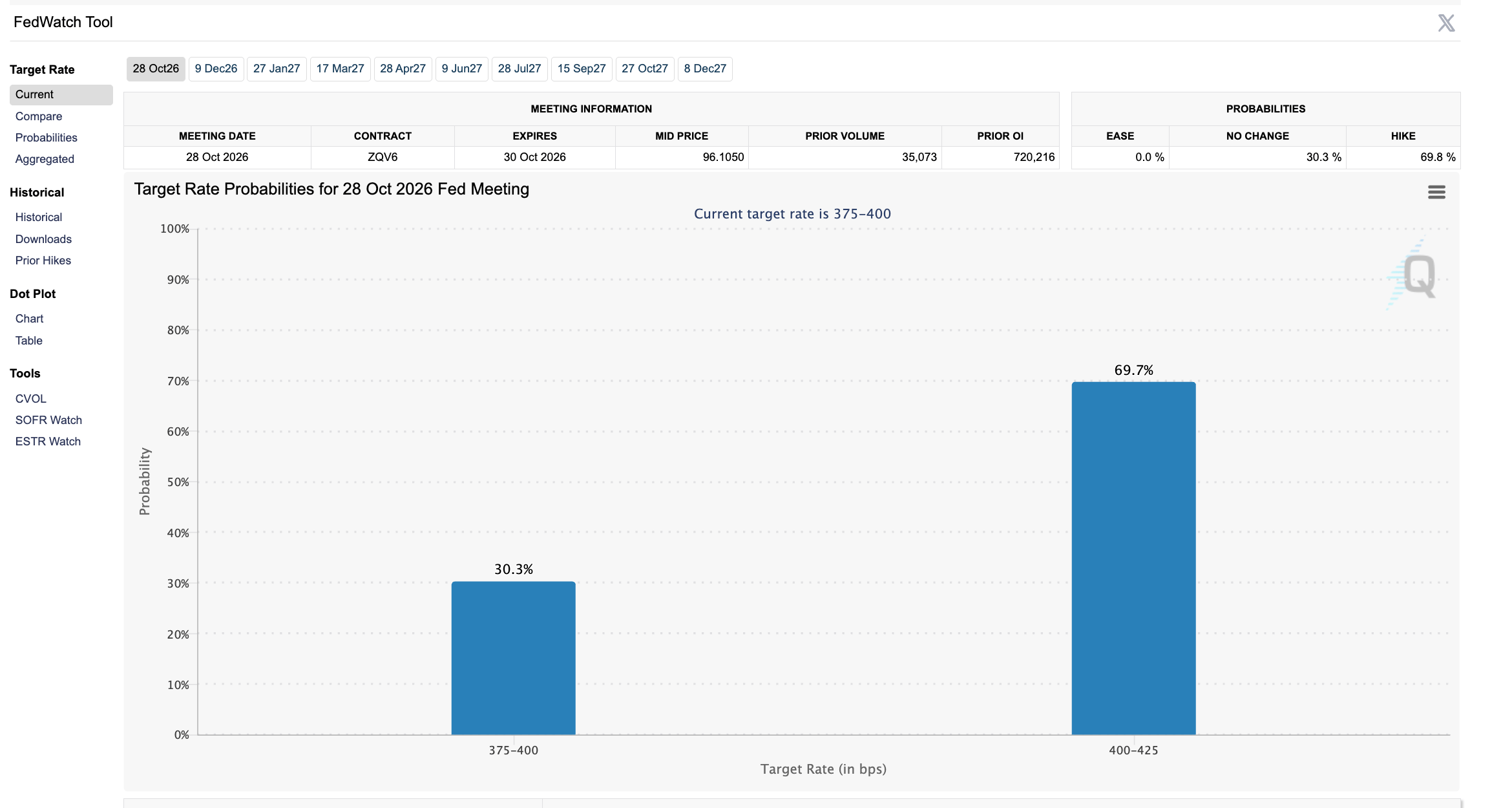
Task: Click the 720,216 prior OI value
Action: pyautogui.click(x=1034, y=157)
